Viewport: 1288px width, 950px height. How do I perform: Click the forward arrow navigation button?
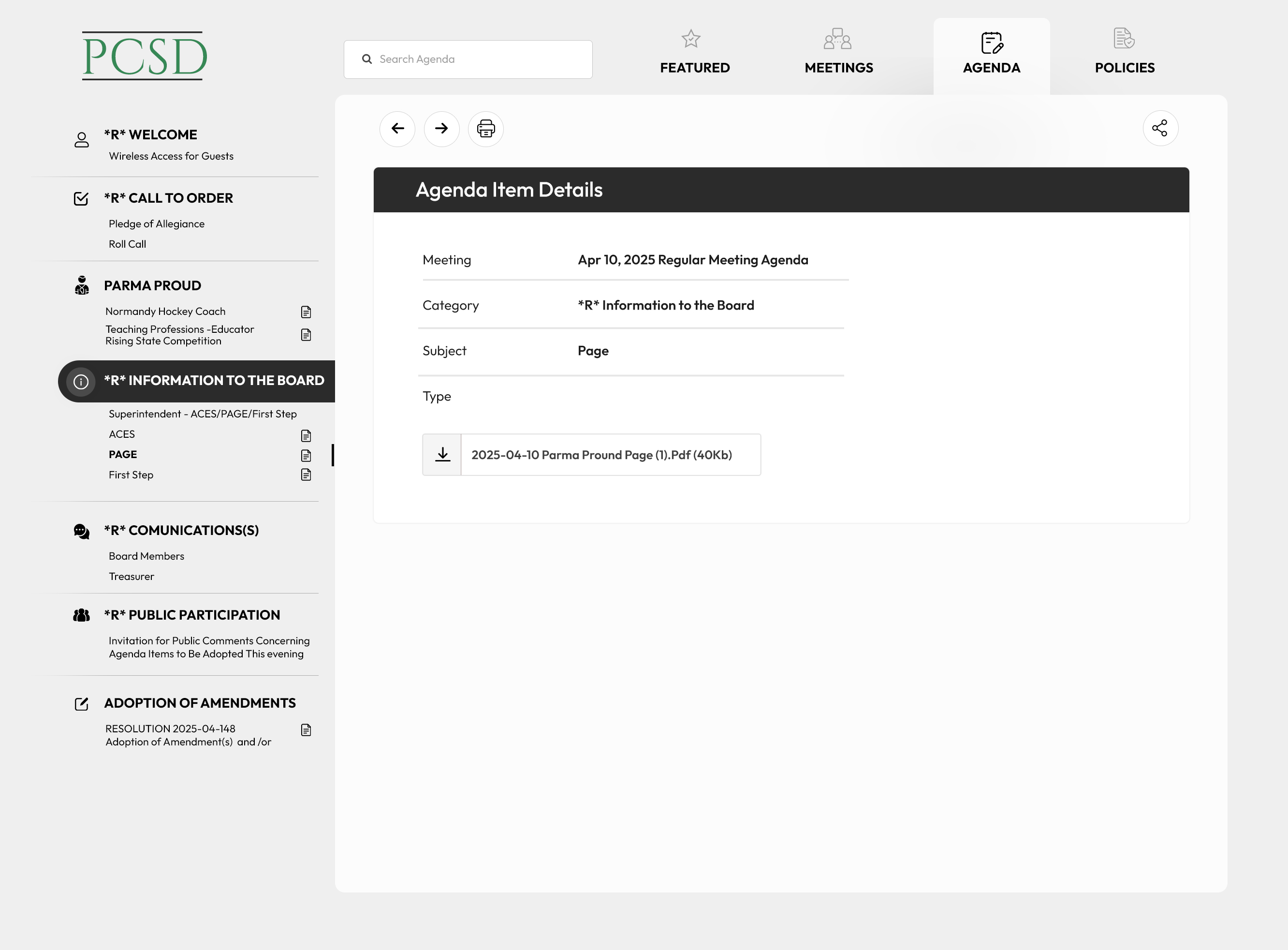441,129
